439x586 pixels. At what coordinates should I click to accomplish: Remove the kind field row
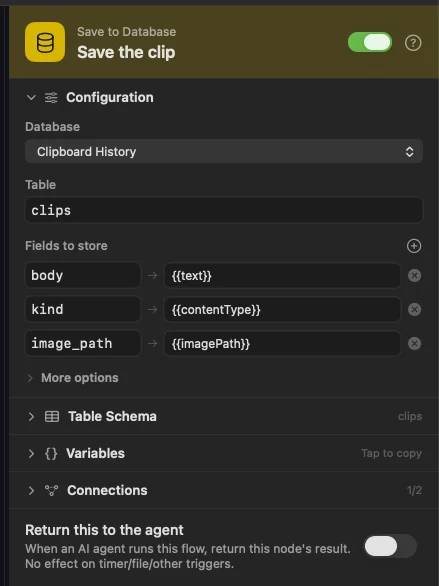click(414, 309)
